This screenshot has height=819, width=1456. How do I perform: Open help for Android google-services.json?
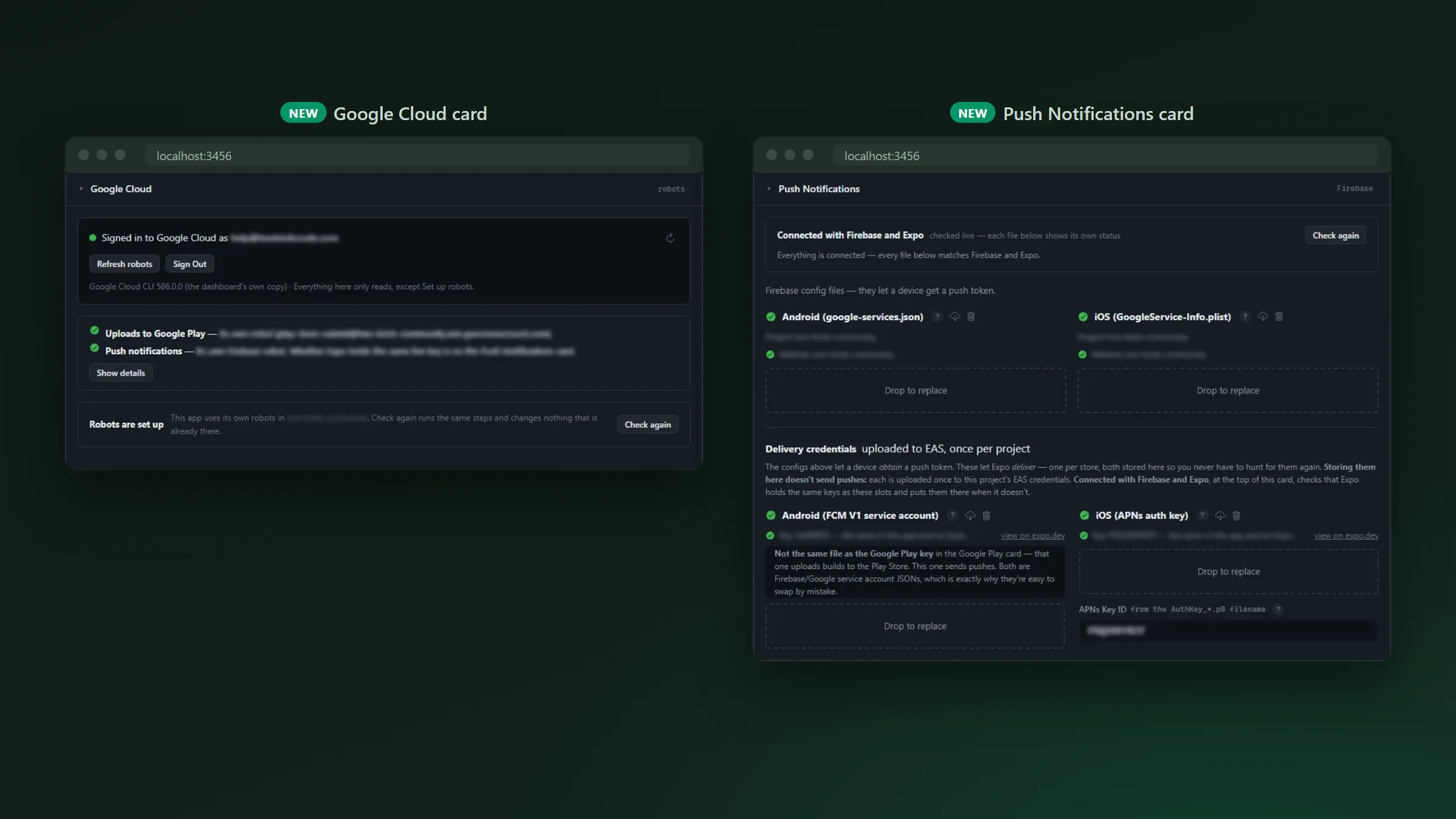(937, 317)
